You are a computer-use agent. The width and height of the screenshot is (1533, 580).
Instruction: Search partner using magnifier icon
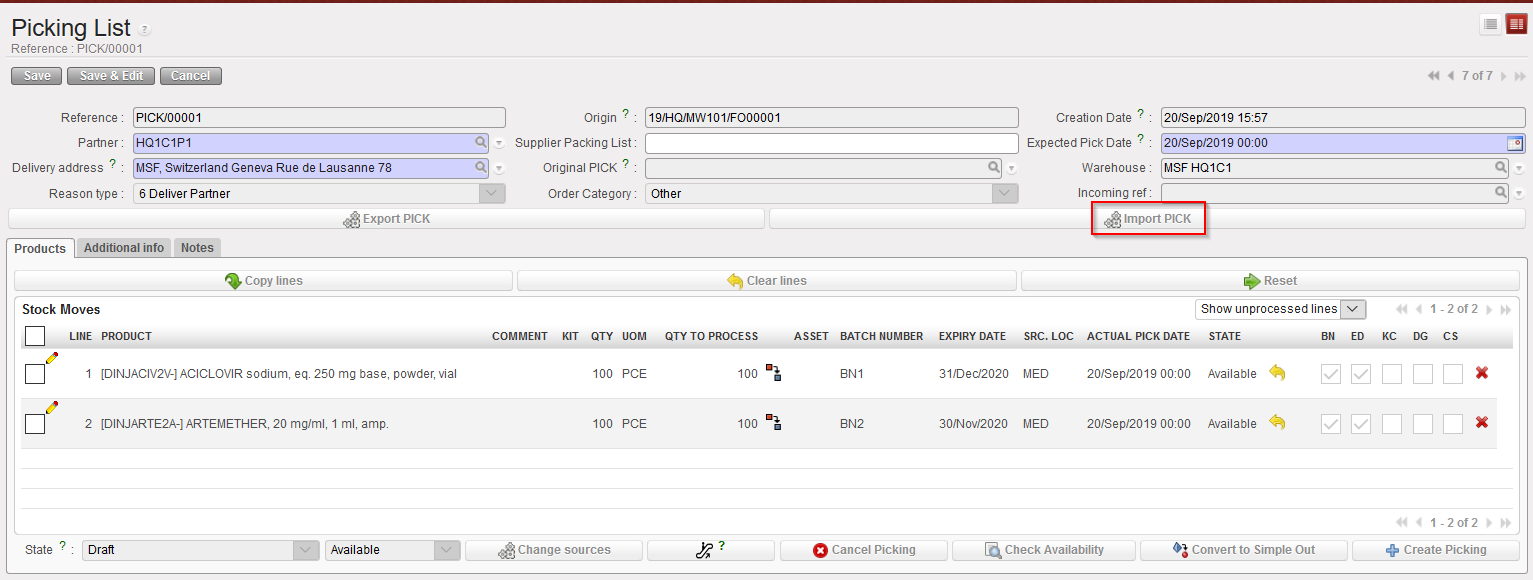tap(481, 143)
